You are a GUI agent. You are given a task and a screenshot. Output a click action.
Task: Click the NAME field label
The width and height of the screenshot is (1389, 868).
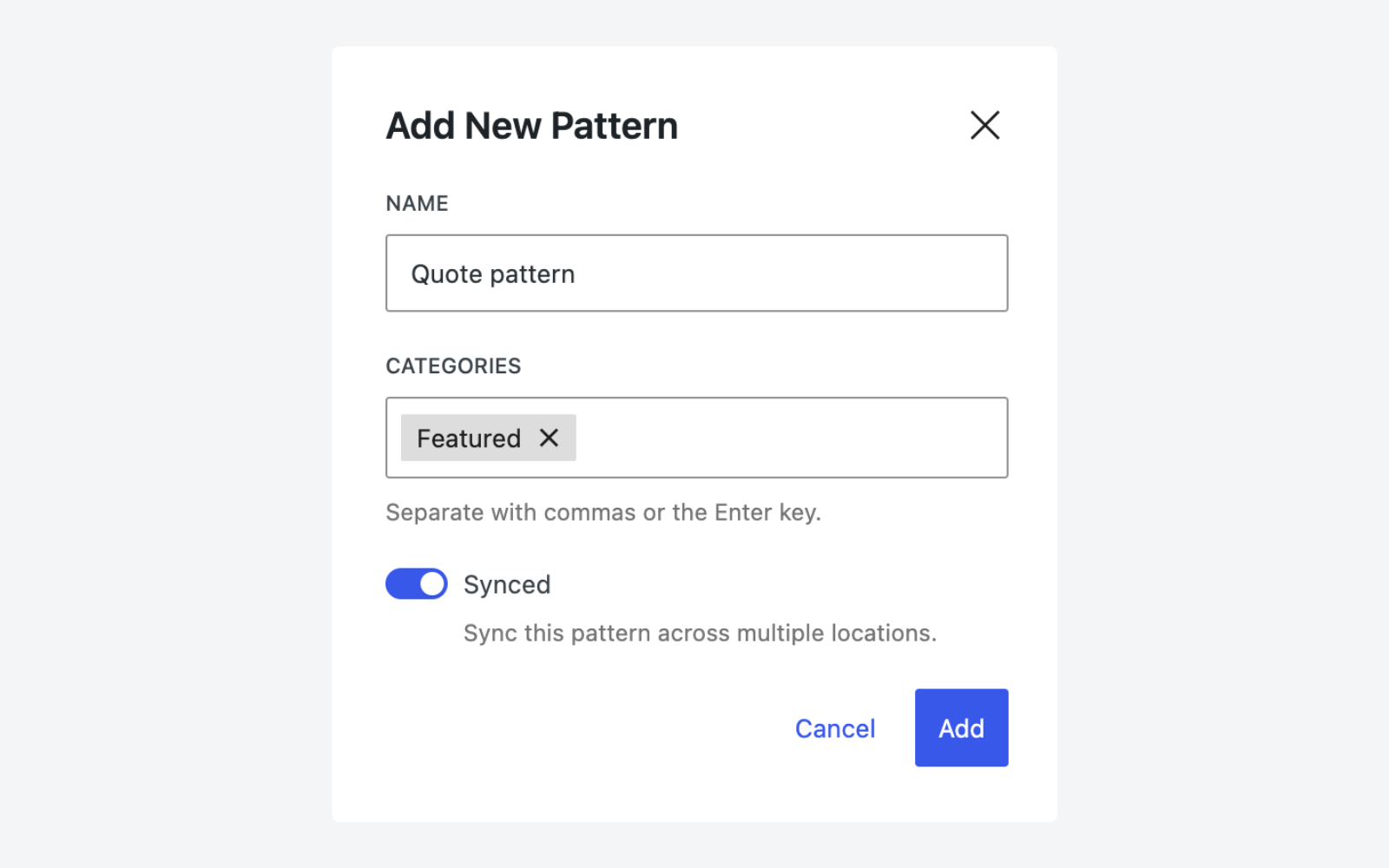[x=417, y=203]
